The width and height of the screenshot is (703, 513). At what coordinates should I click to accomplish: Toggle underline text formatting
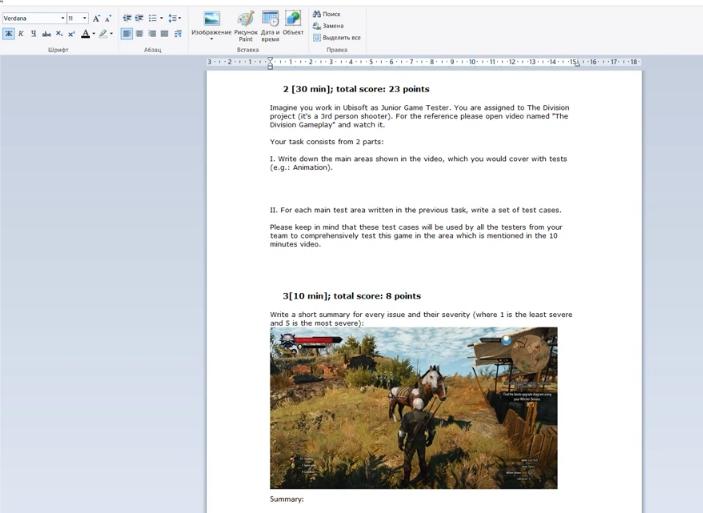(33, 34)
